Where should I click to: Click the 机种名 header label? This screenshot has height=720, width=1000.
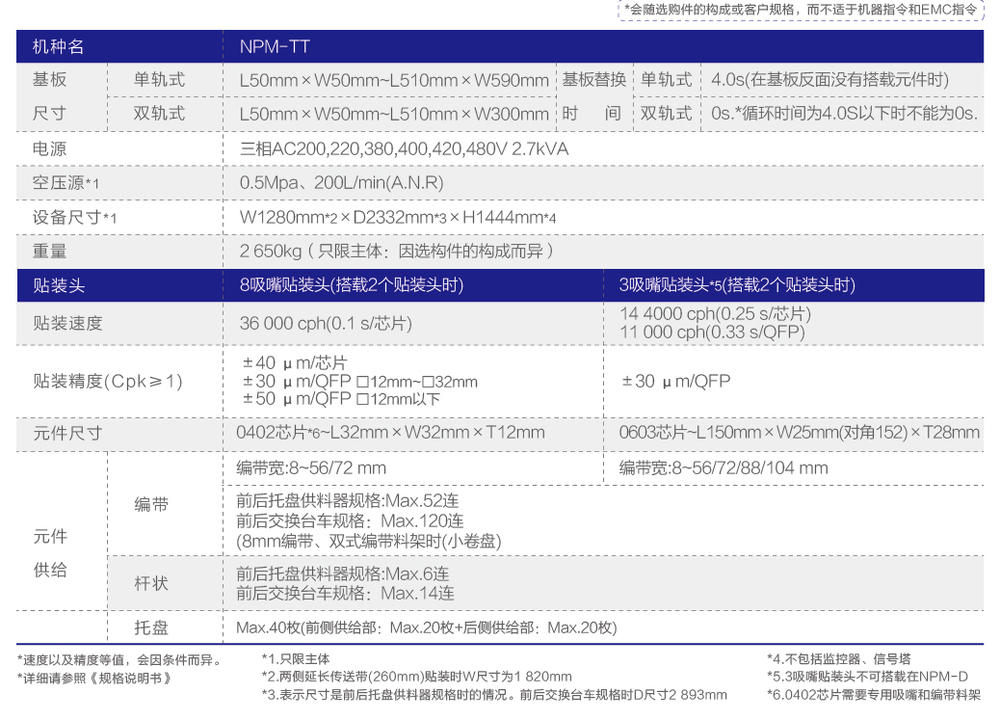click(x=58, y=46)
